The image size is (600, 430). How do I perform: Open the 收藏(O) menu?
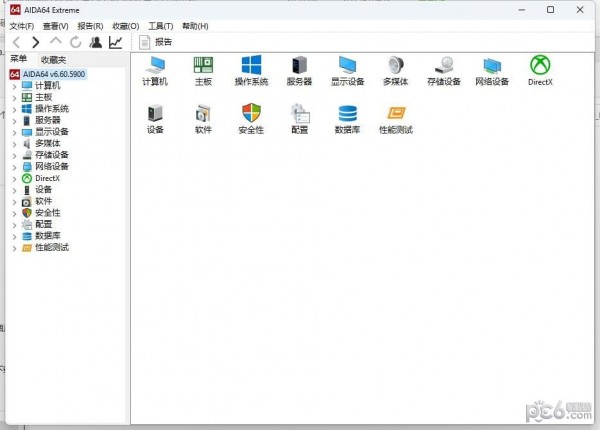(x=126, y=26)
